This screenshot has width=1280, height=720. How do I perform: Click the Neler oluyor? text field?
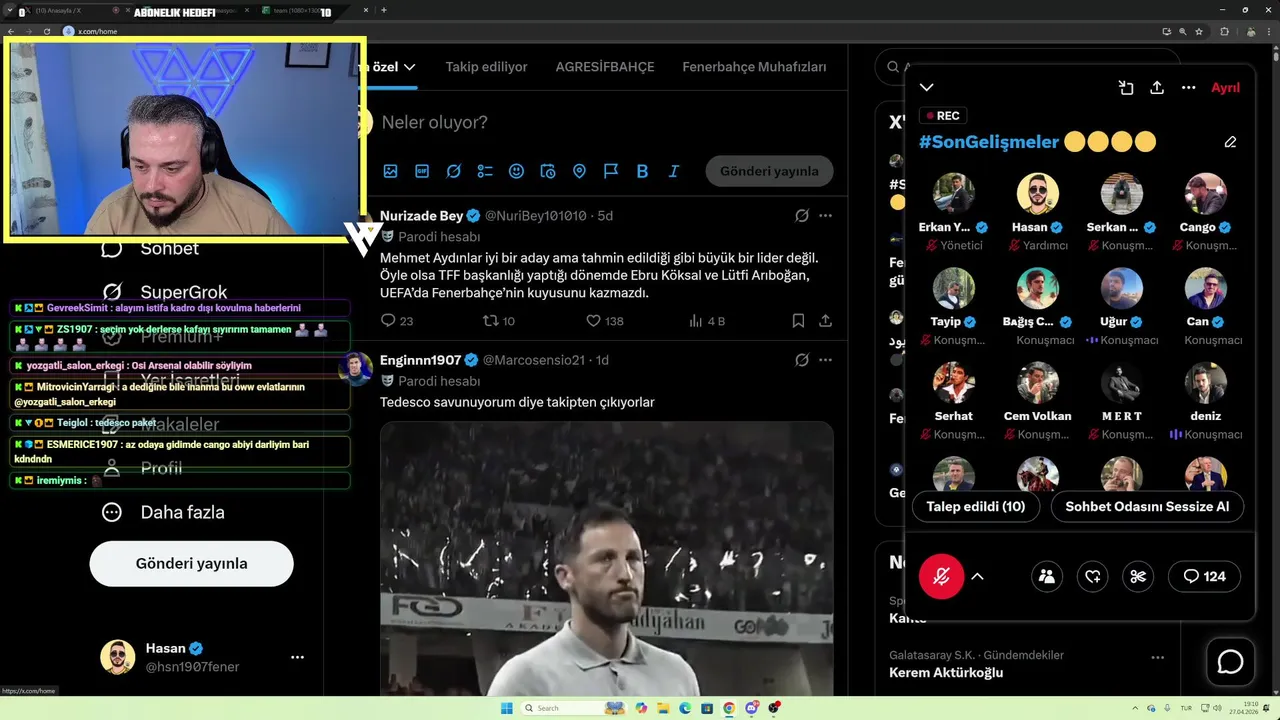(x=434, y=122)
